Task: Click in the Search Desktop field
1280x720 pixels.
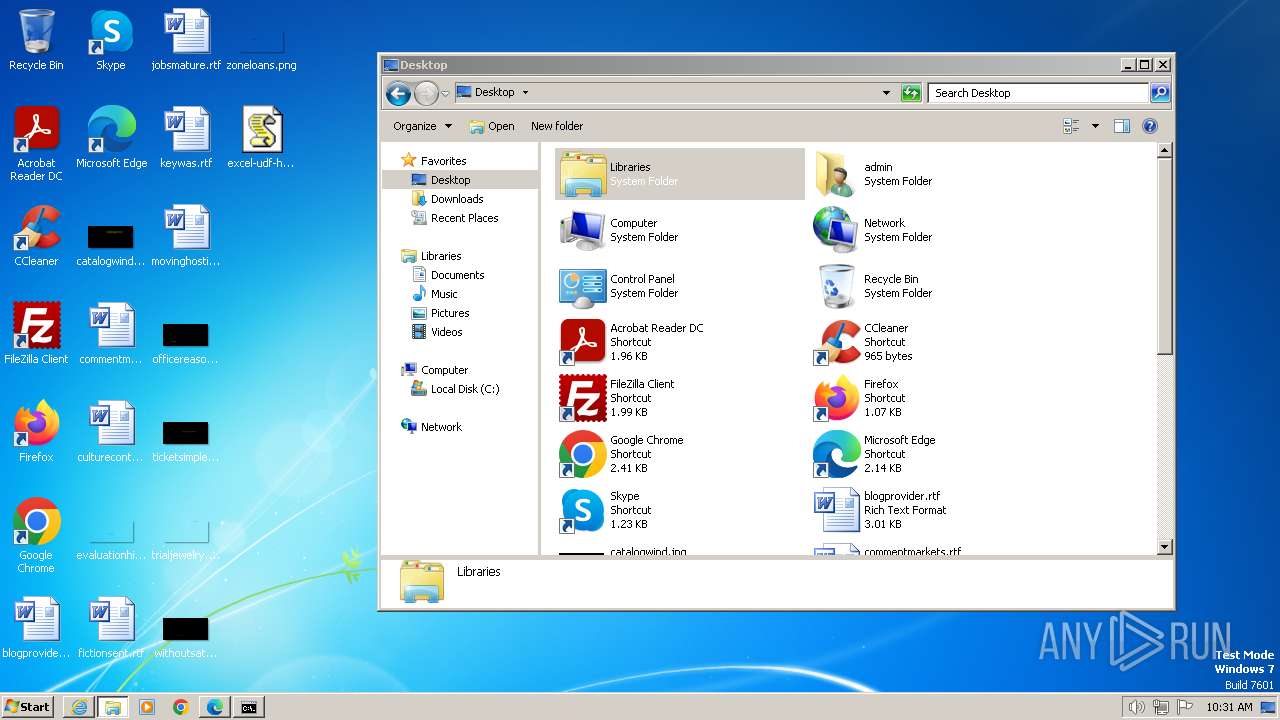Action: (x=1039, y=93)
